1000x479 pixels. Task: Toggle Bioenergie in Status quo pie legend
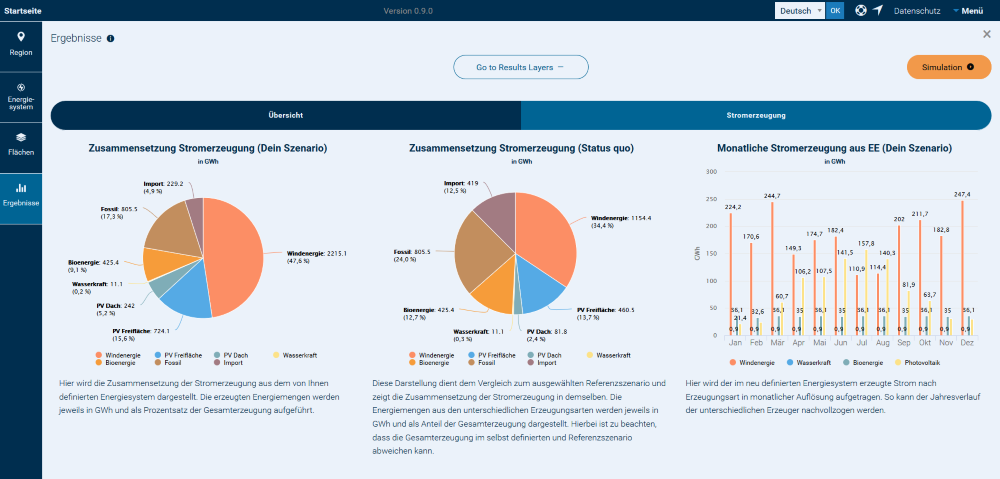(x=431, y=363)
